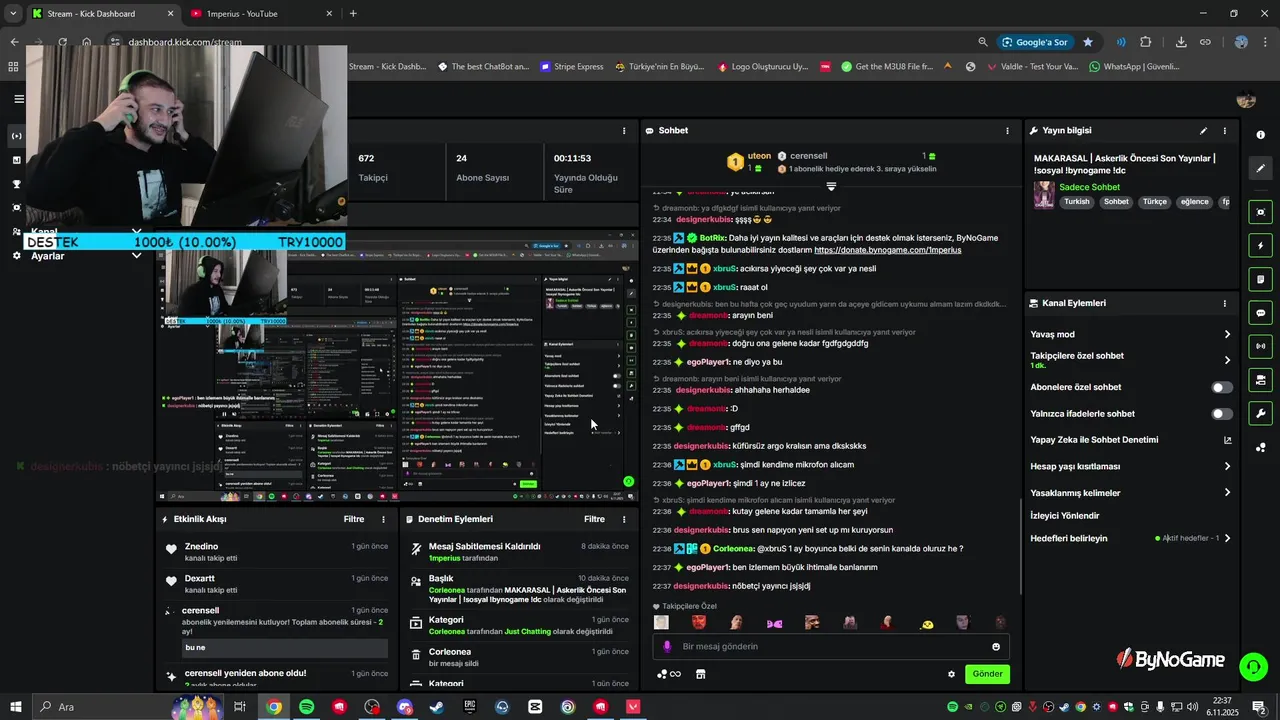
Task: Open Stripe Express bookmark
Action: 571,67
